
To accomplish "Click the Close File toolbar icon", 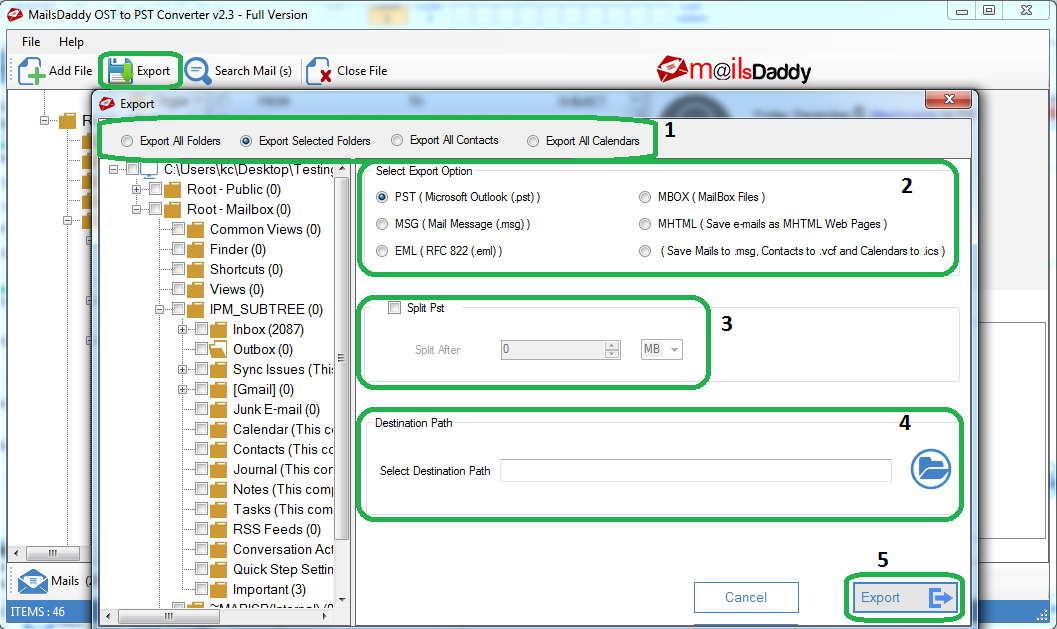I will pos(318,71).
